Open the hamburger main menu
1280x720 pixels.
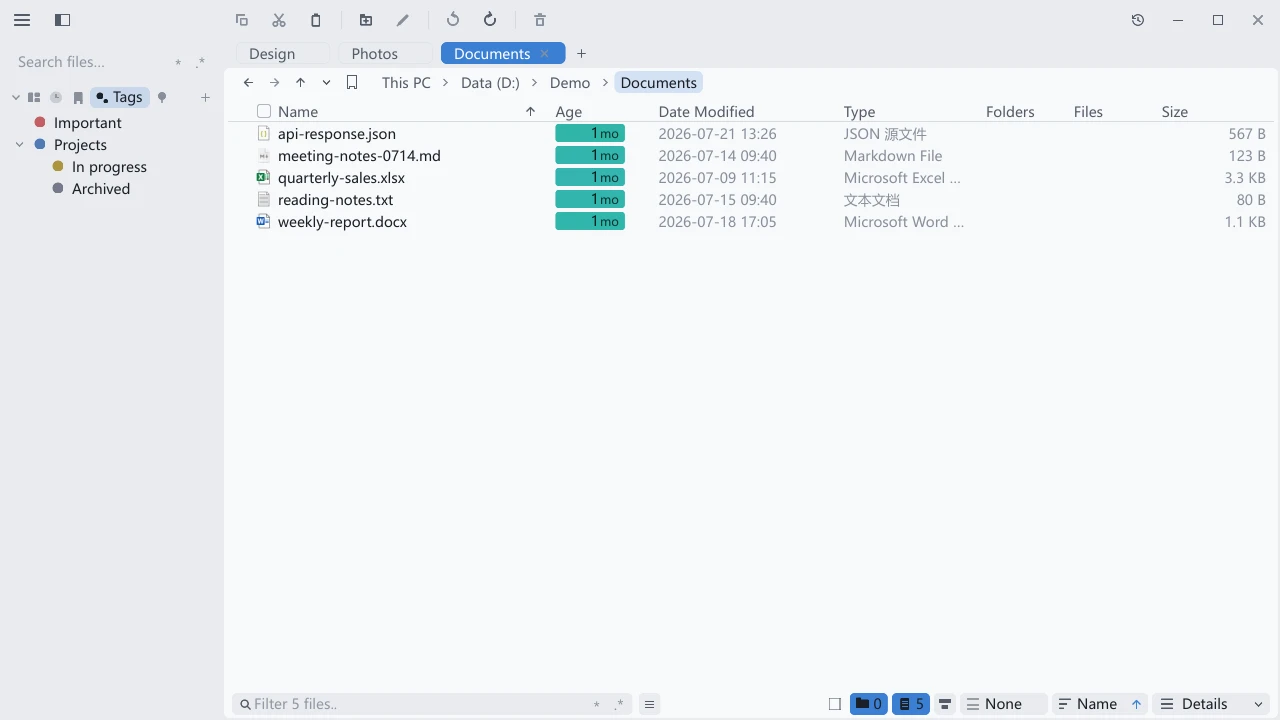pyautogui.click(x=22, y=20)
